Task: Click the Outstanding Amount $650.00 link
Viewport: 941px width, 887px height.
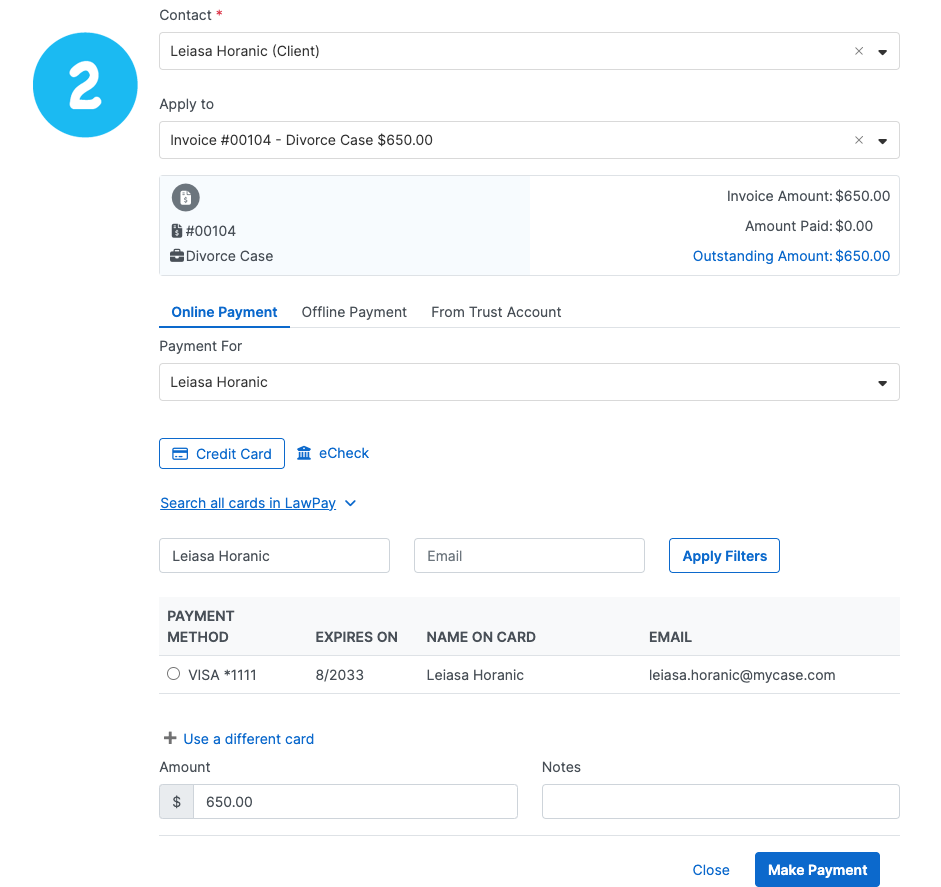Action: coord(791,256)
